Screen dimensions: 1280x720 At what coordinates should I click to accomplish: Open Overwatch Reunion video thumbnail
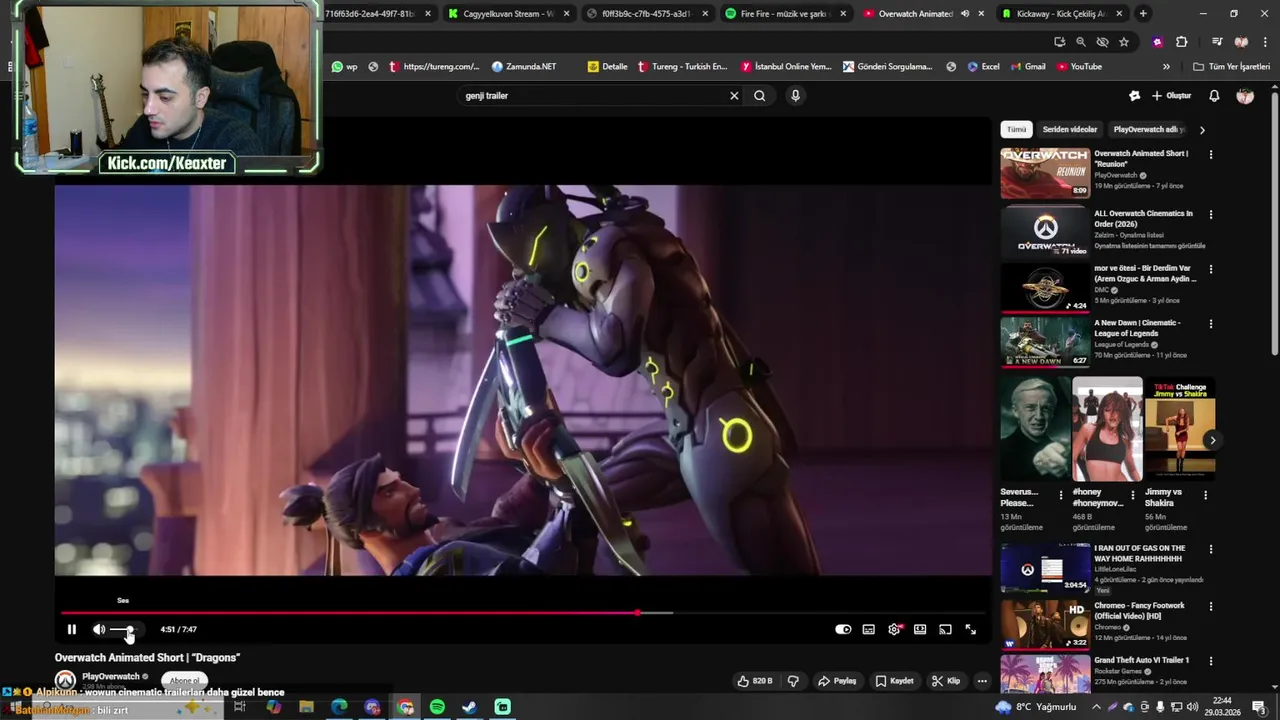coord(1045,173)
